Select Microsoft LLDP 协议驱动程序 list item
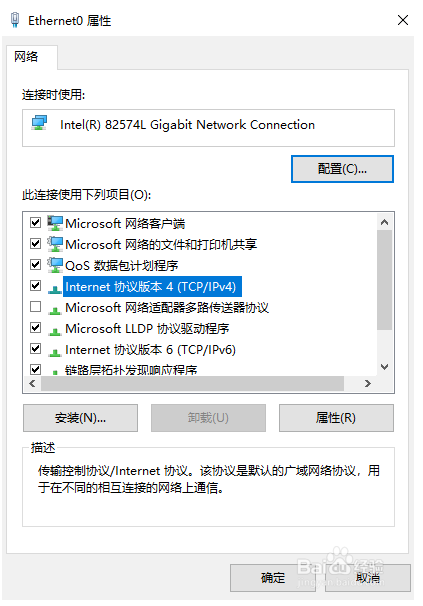 click(147, 329)
